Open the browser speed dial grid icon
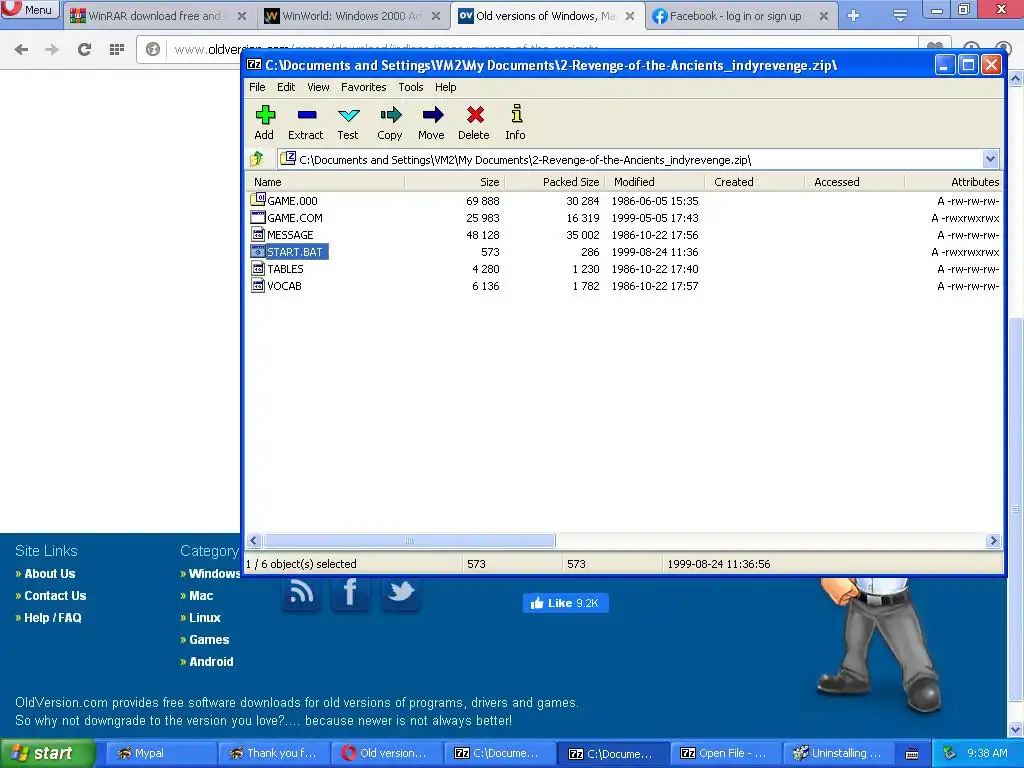The height and width of the screenshot is (768, 1024). (x=117, y=49)
